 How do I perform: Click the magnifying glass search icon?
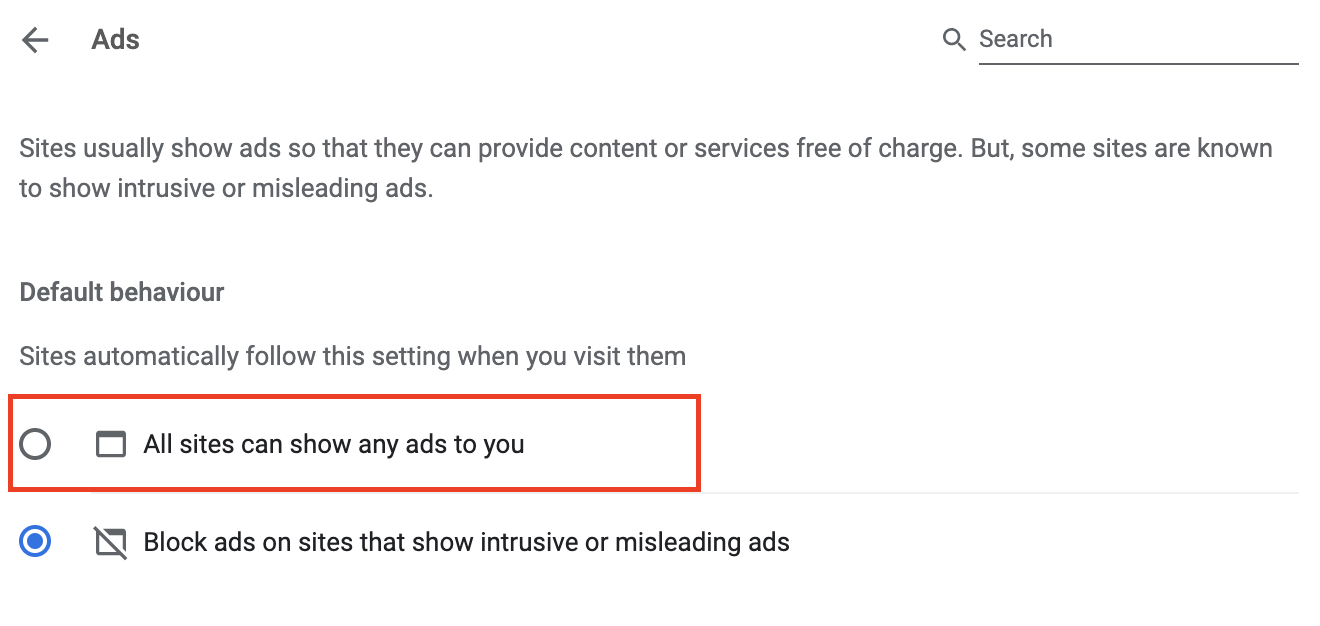954,40
